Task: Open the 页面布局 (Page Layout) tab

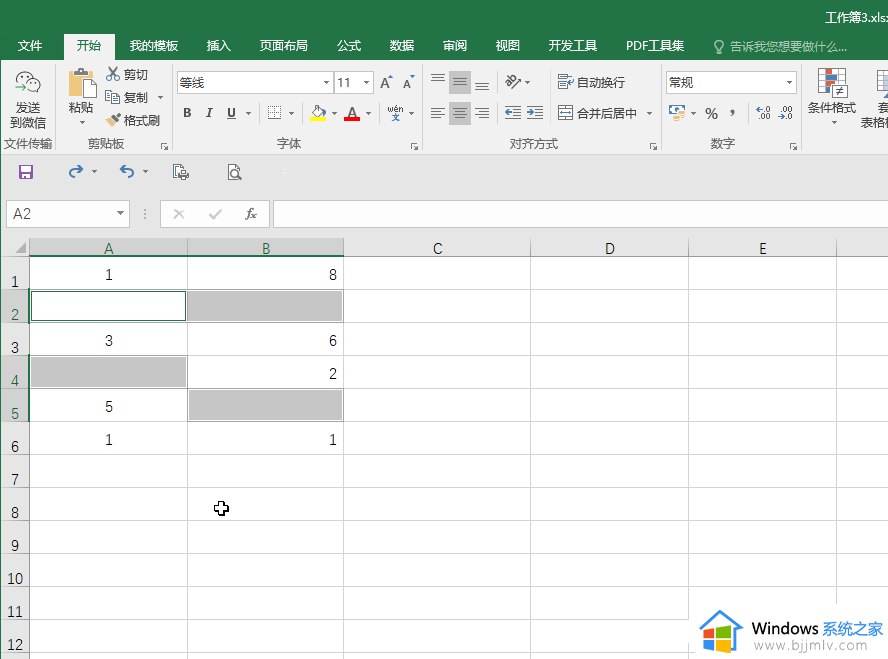Action: point(283,46)
